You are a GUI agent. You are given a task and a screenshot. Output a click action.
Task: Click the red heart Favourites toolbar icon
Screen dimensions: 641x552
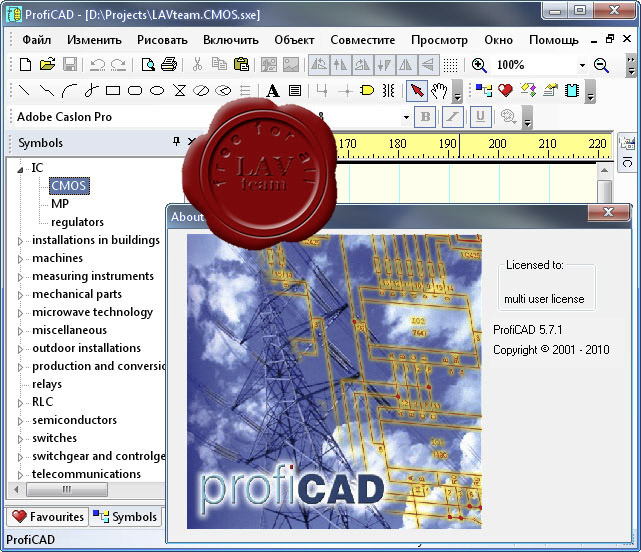coord(506,90)
